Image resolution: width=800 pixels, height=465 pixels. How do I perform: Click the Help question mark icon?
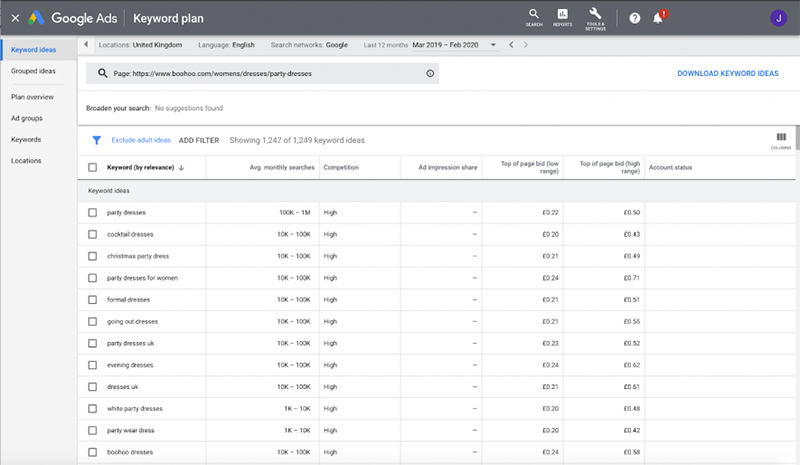(634, 18)
